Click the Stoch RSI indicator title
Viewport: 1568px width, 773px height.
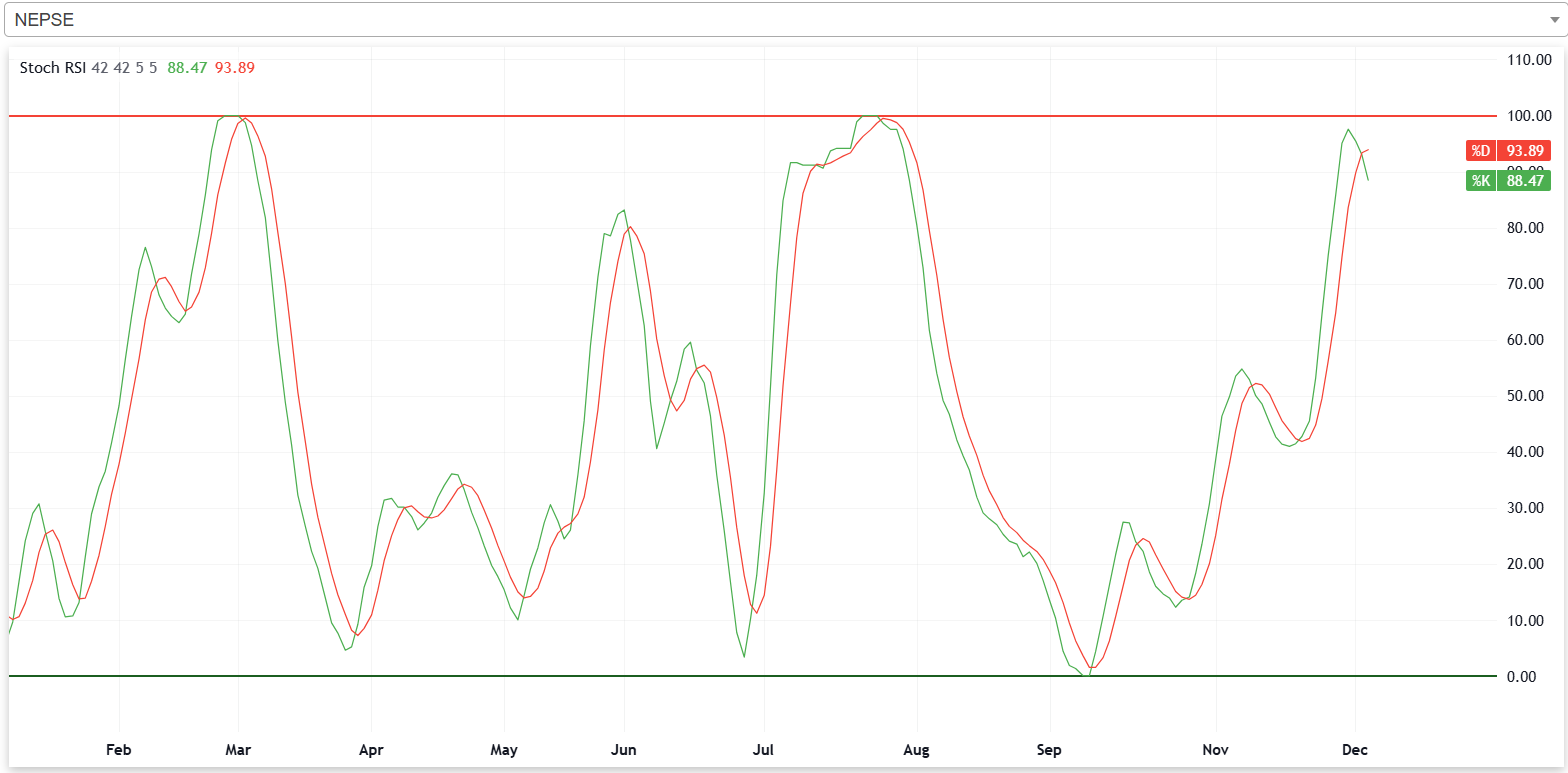point(53,68)
